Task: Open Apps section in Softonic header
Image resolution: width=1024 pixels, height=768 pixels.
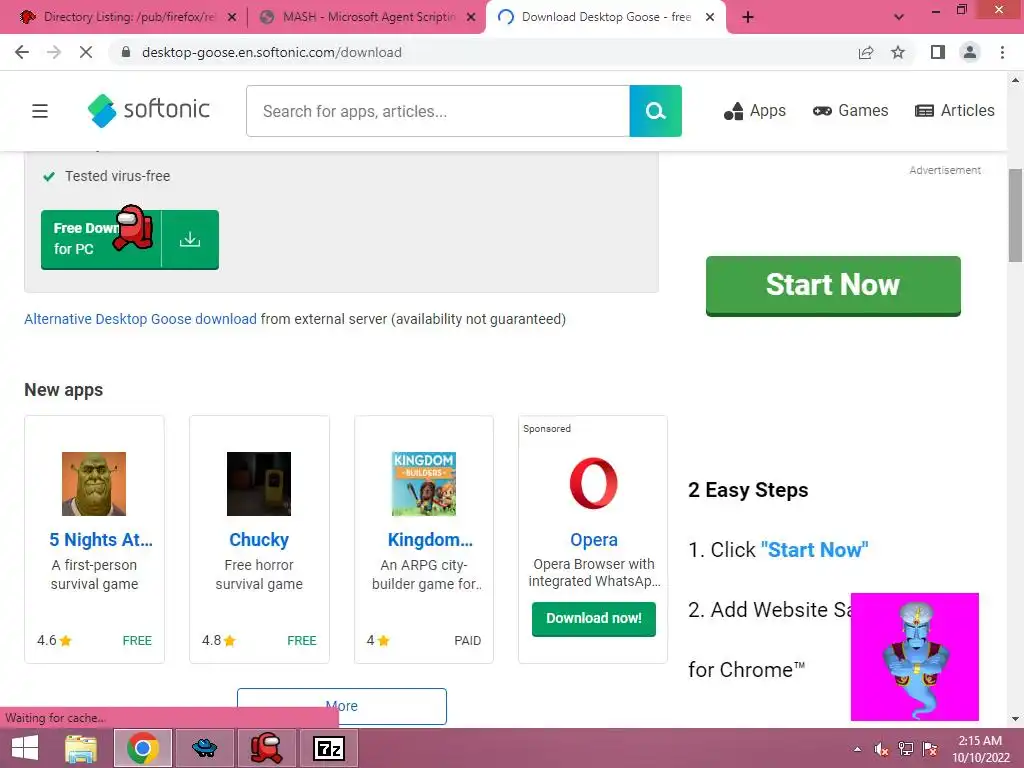Action: click(x=755, y=111)
